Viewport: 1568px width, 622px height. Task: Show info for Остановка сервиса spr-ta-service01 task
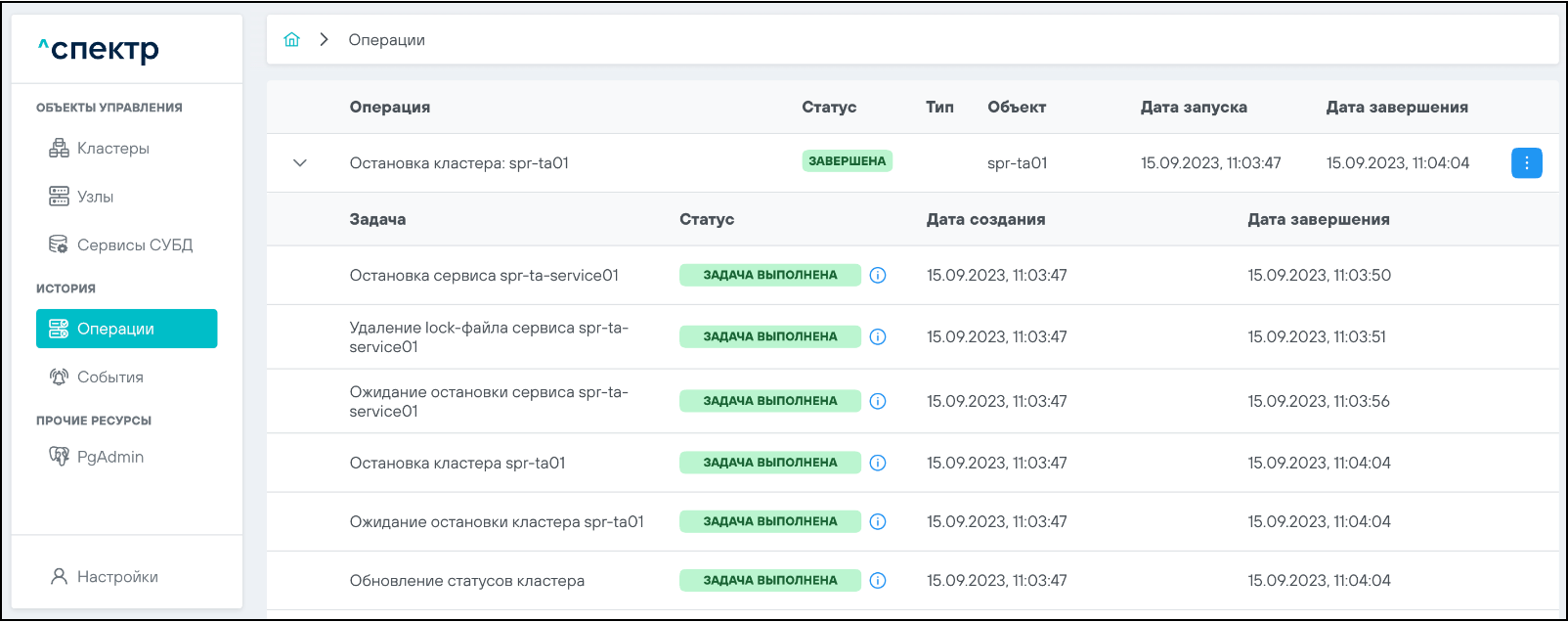[x=878, y=276]
